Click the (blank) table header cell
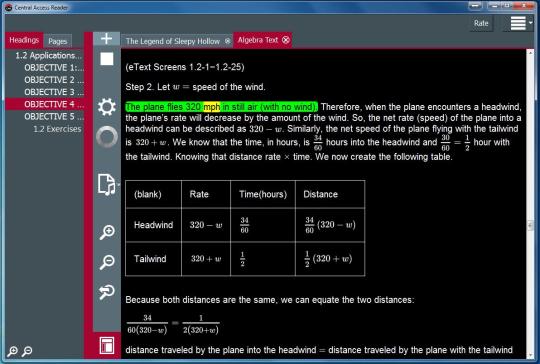Screen dimensions: 540x364 154,194
